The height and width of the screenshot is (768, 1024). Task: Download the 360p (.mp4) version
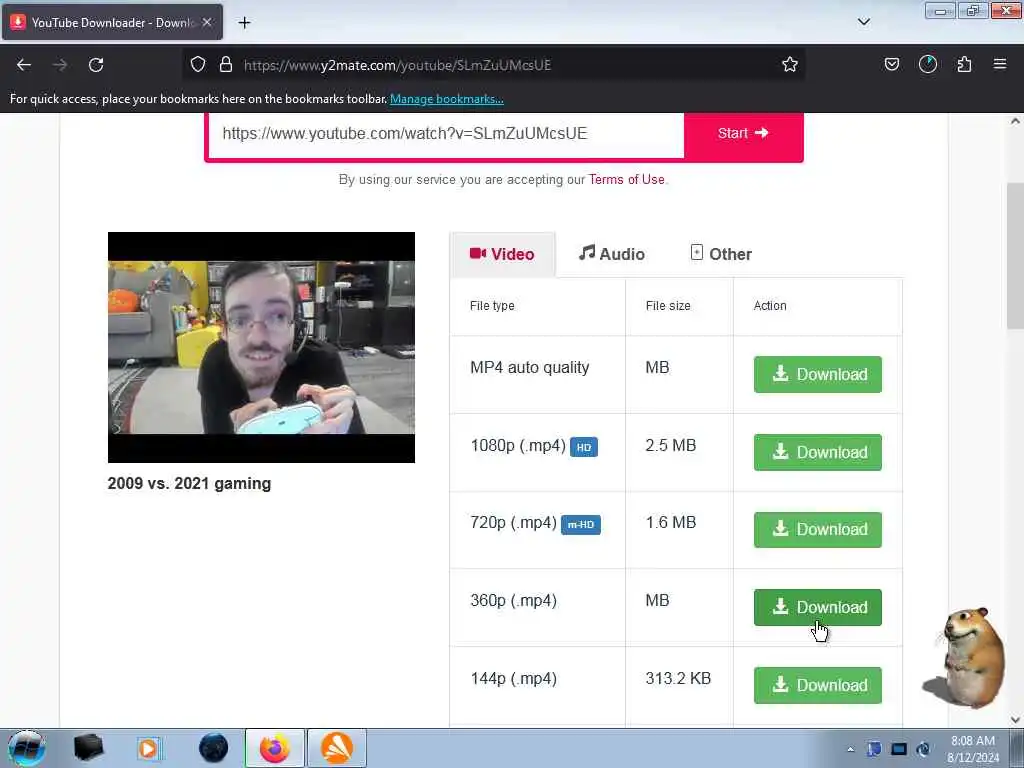pyautogui.click(x=818, y=607)
